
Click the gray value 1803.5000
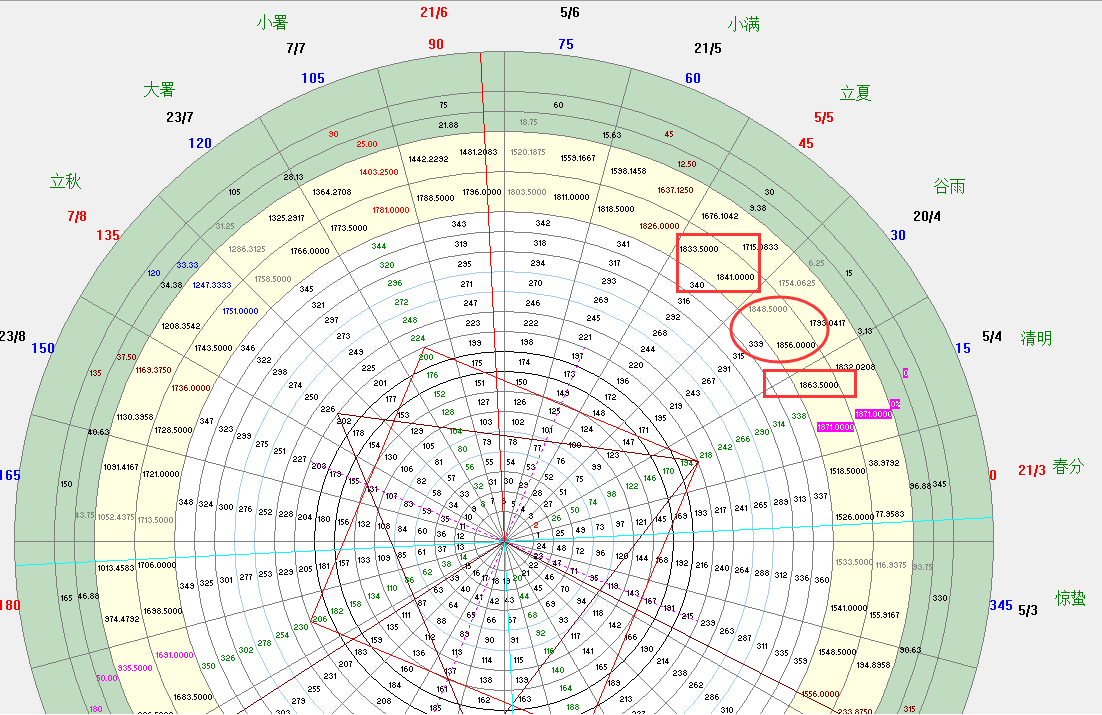point(527,192)
